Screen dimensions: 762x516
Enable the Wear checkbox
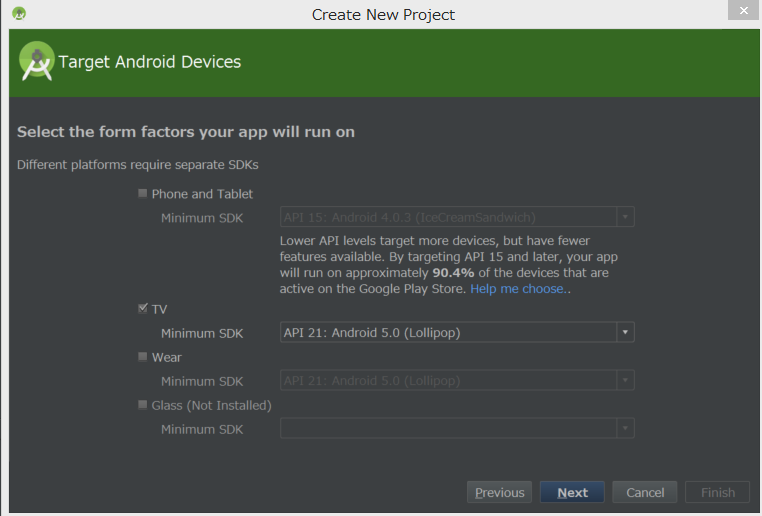tap(142, 357)
